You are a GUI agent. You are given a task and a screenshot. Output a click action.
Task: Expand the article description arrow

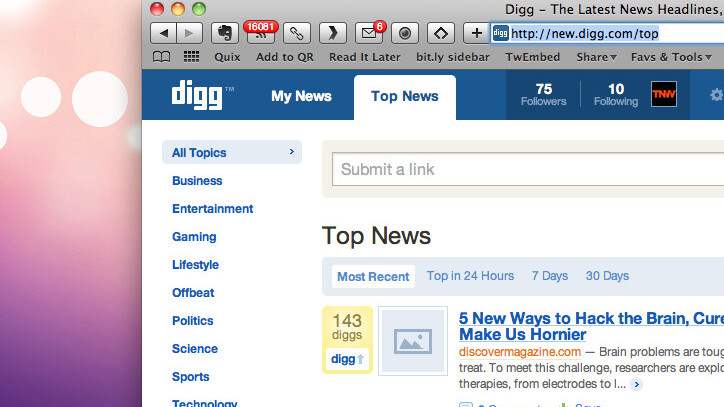coord(636,384)
